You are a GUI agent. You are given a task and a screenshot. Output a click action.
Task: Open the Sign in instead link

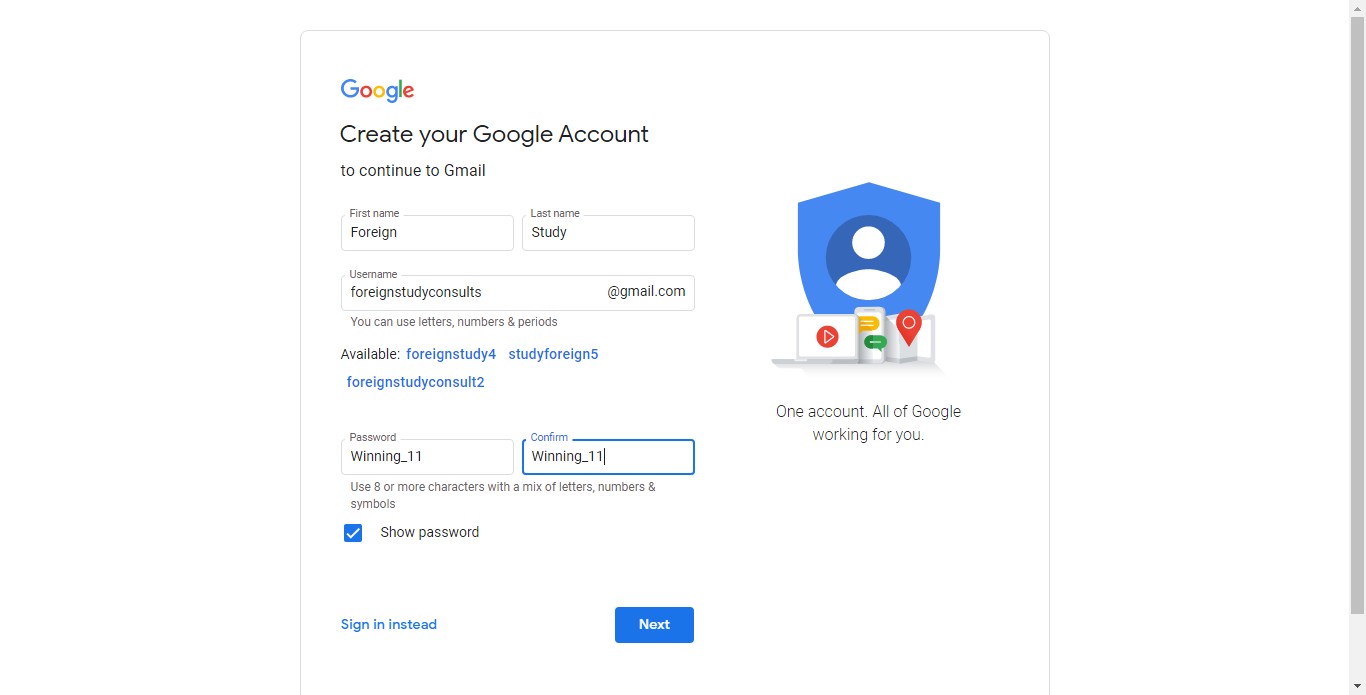[x=389, y=624]
